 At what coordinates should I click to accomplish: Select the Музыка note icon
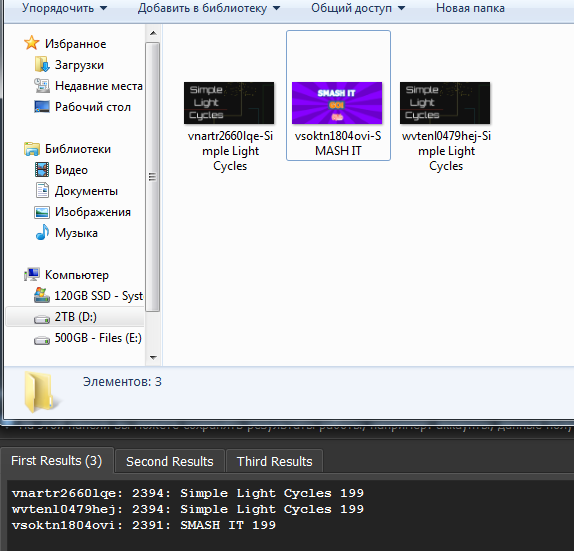coord(42,232)
